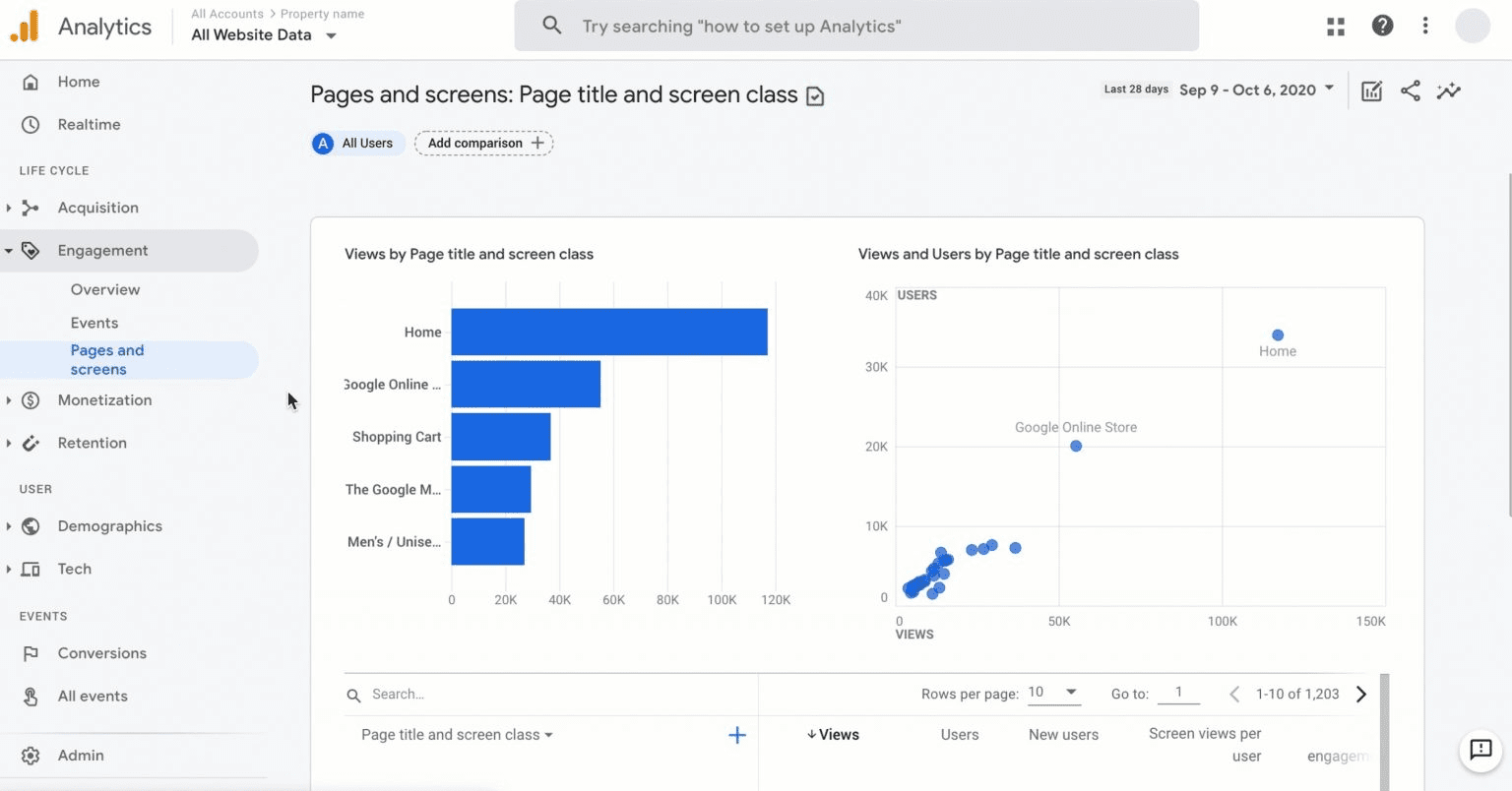Open the Google apps grid icon

[x=1335, y=27]
